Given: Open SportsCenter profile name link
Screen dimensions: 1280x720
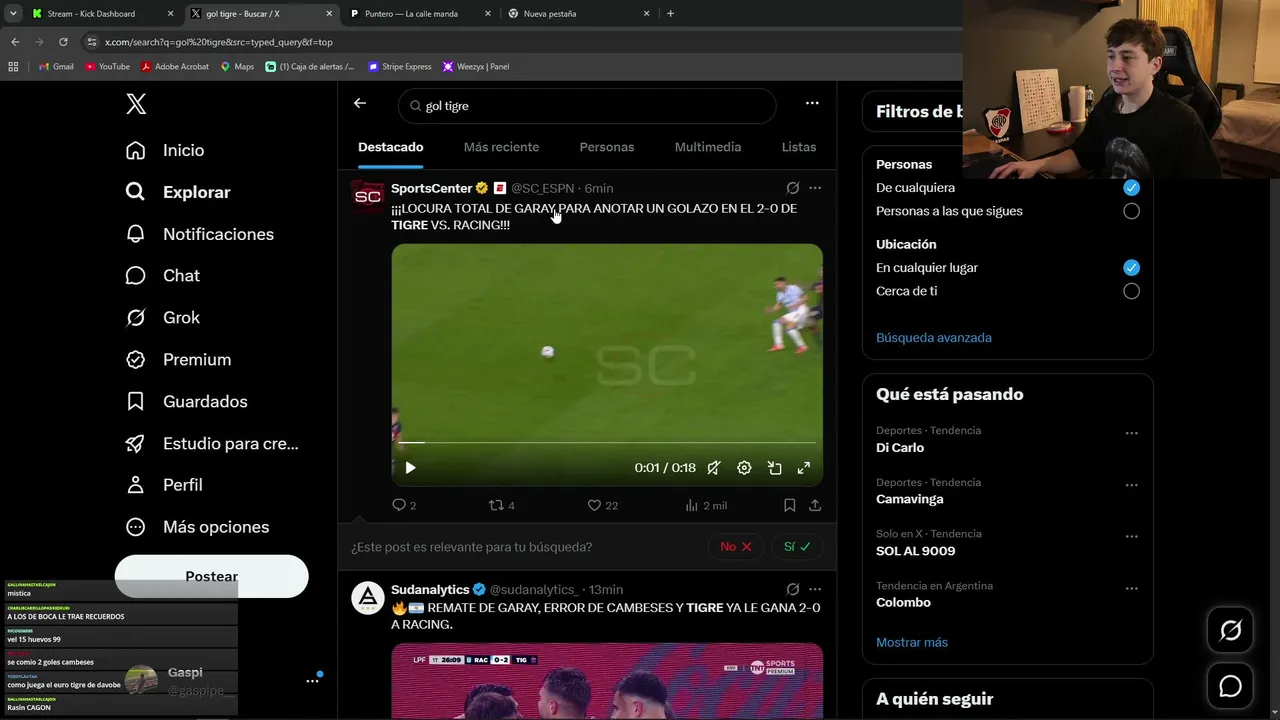Looking at the screenshot, I should coord(432,188).
